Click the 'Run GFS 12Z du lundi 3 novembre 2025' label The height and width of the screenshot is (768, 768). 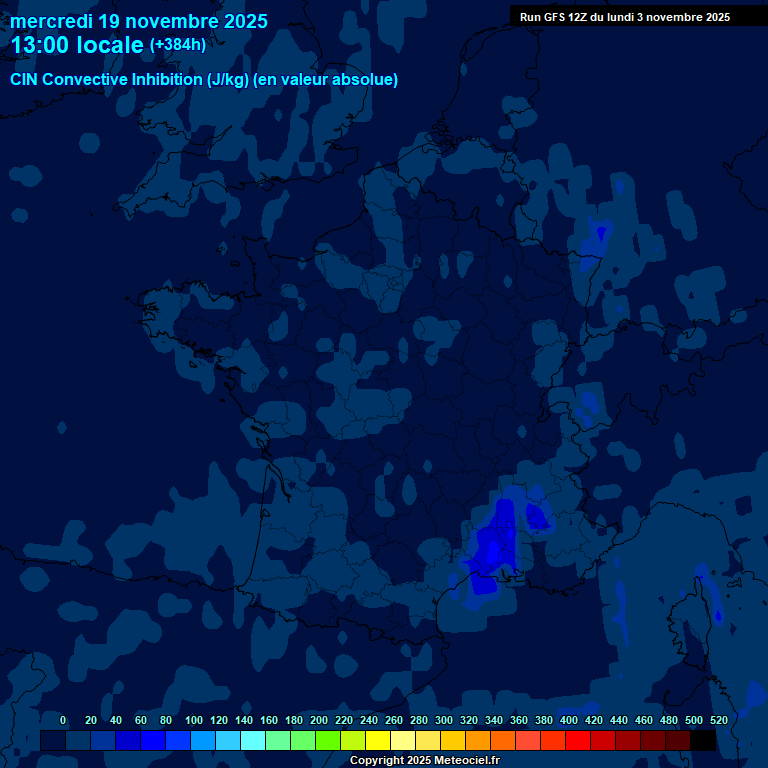click(x=624, y=17)
